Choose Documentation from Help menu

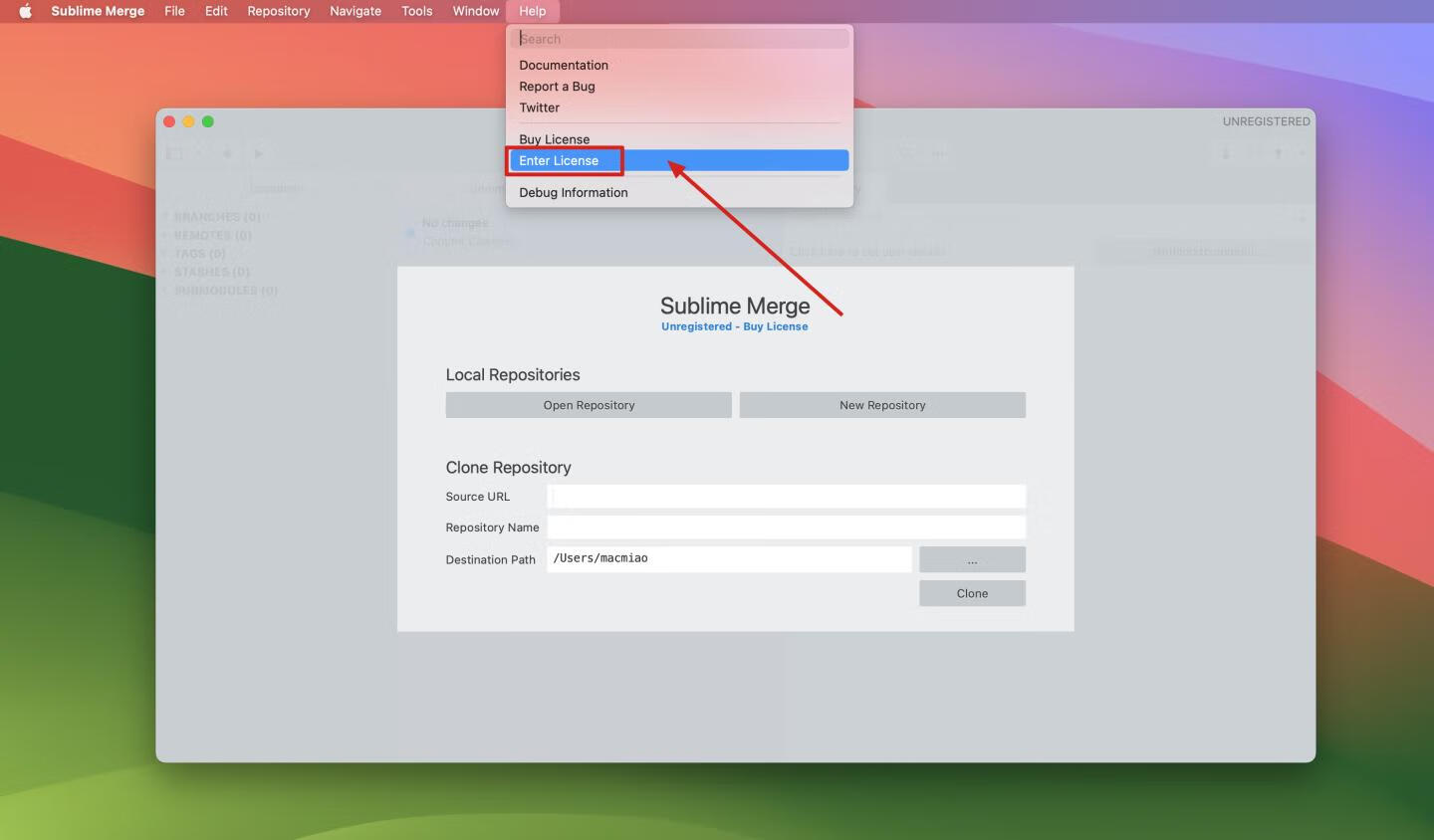coord(679,65)
